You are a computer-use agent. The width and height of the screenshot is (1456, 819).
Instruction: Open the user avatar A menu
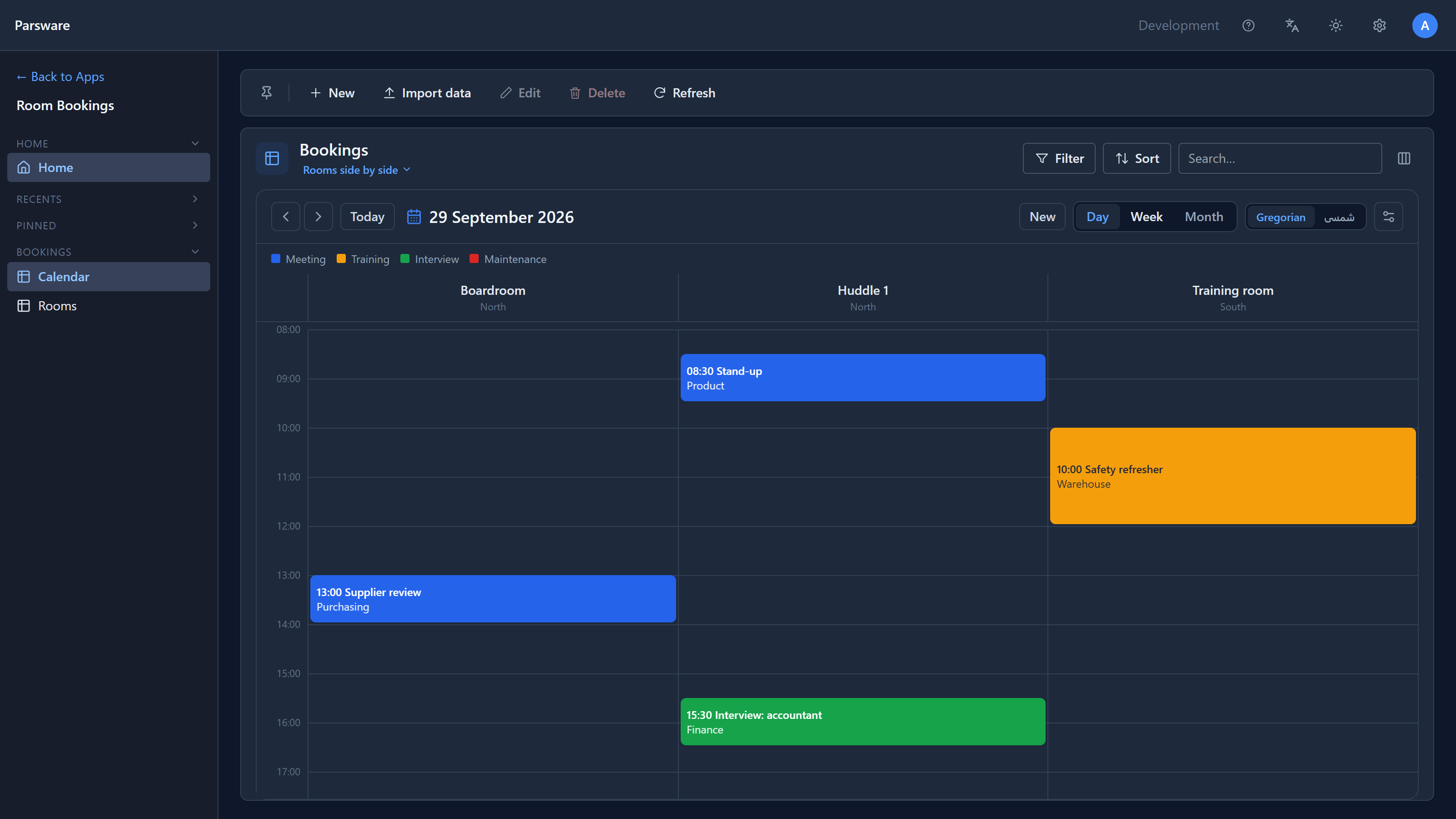[x=1425, y=25]
